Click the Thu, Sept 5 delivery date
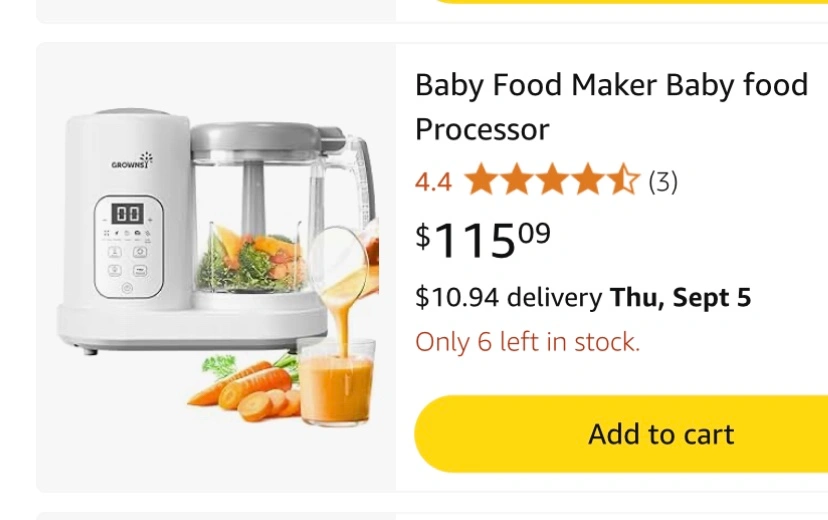This screenshot has width=828, height=520. click(680, 297)
